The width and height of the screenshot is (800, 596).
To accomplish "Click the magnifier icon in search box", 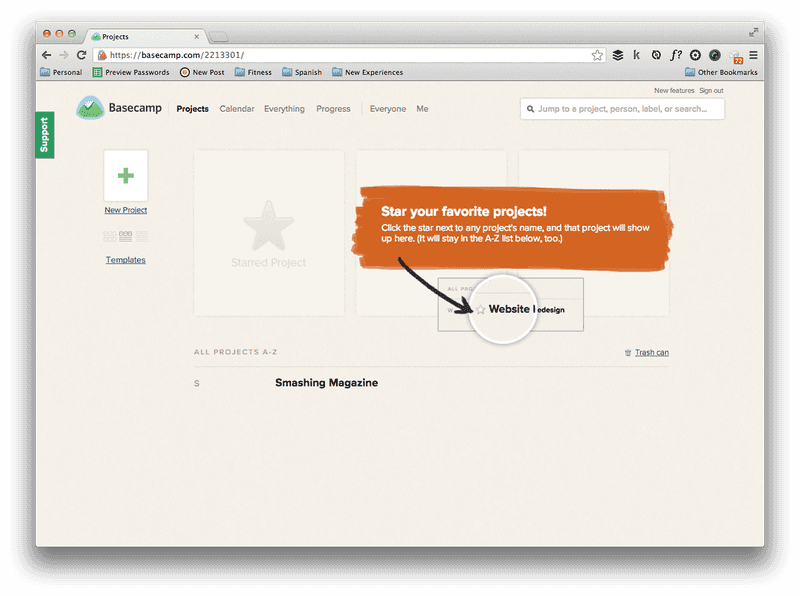I will pos(531,109).
